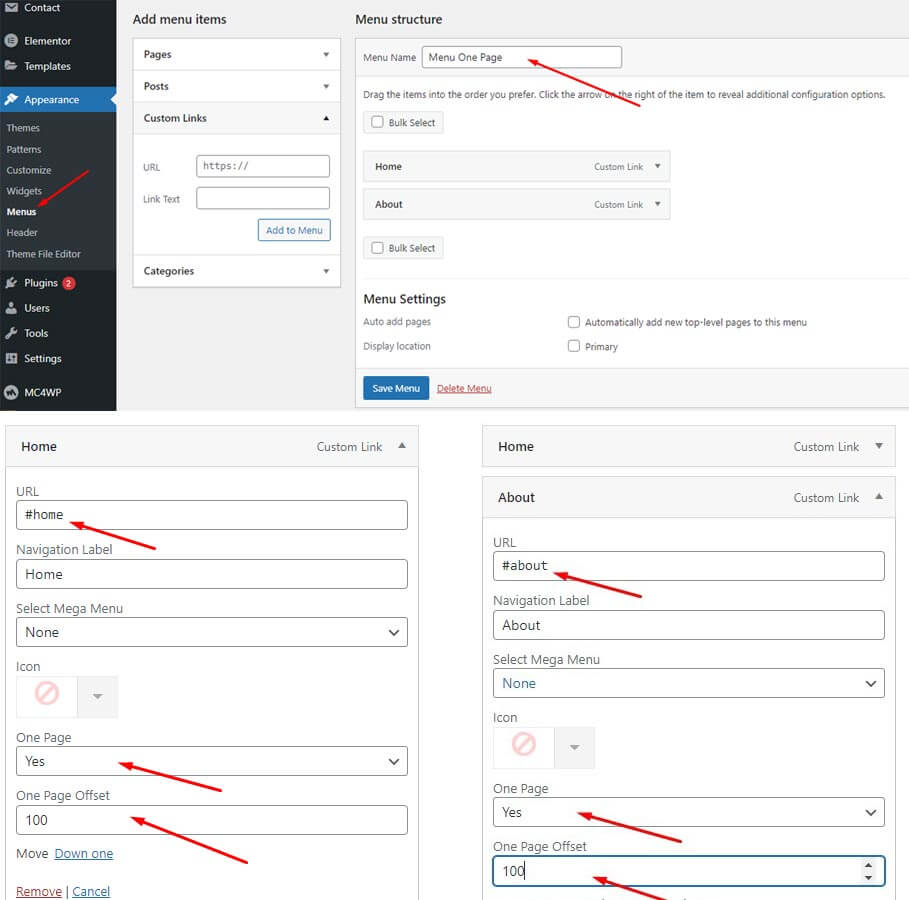Open Theme File Editor submenu item

43,254
